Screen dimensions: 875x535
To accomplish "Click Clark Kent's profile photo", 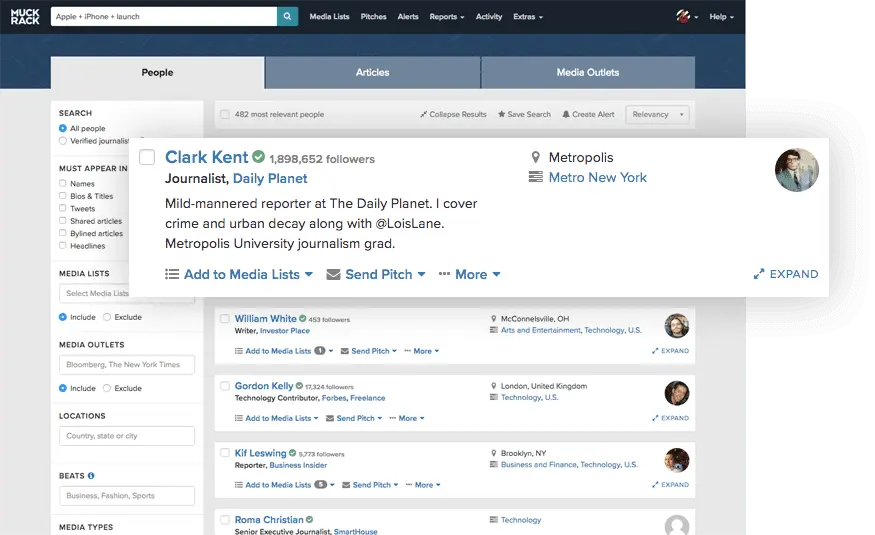I will tap(796, 170).
